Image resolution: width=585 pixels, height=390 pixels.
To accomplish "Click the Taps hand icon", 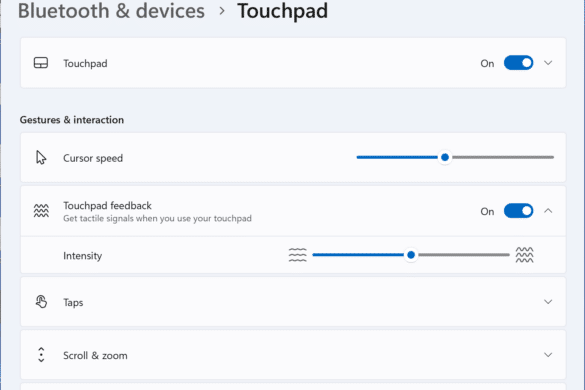I will click(x=41, y=302).
